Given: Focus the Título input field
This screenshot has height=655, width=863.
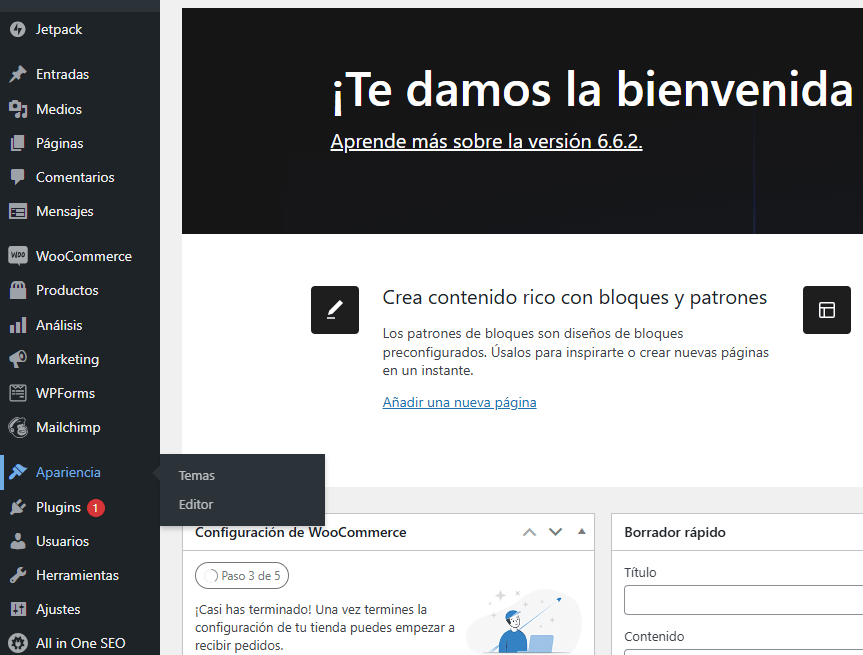Looking at the screenshot, I should tap(744, 600).
